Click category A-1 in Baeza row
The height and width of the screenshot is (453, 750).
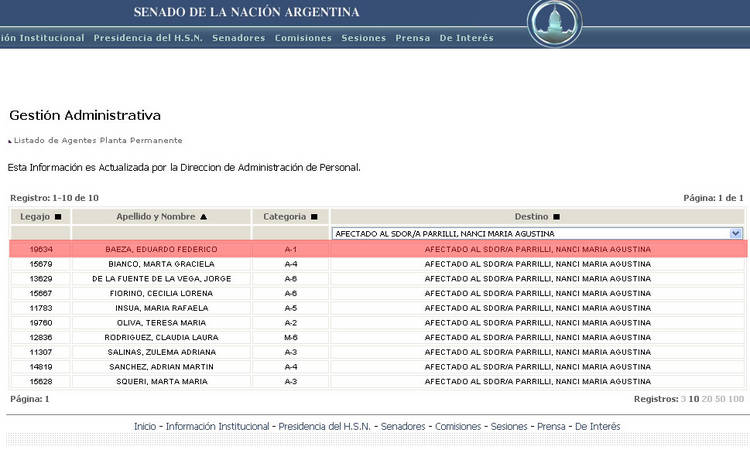coord(290,249)
